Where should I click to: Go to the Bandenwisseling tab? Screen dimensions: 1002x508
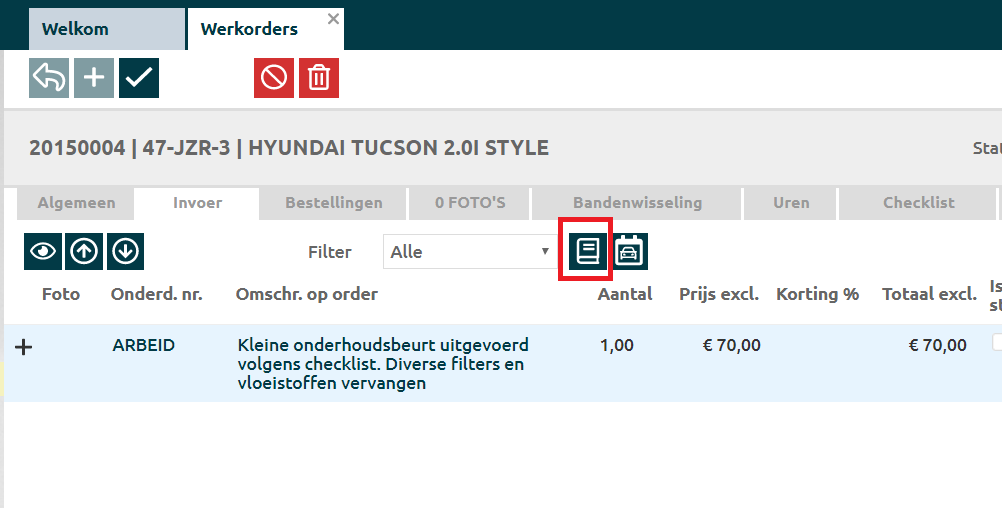point(637,203)
